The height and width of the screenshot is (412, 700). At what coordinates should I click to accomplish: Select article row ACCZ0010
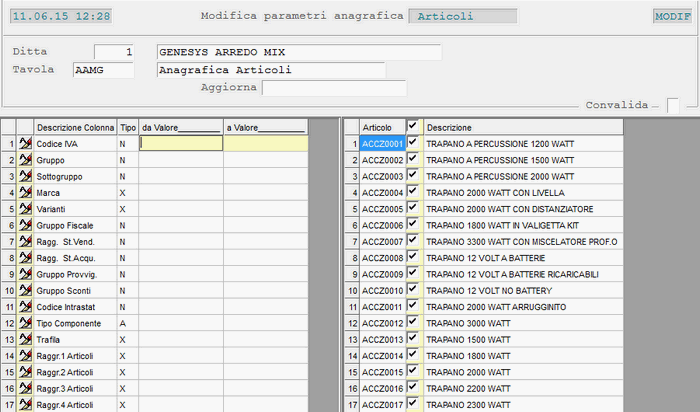click(x=383, y=290)
